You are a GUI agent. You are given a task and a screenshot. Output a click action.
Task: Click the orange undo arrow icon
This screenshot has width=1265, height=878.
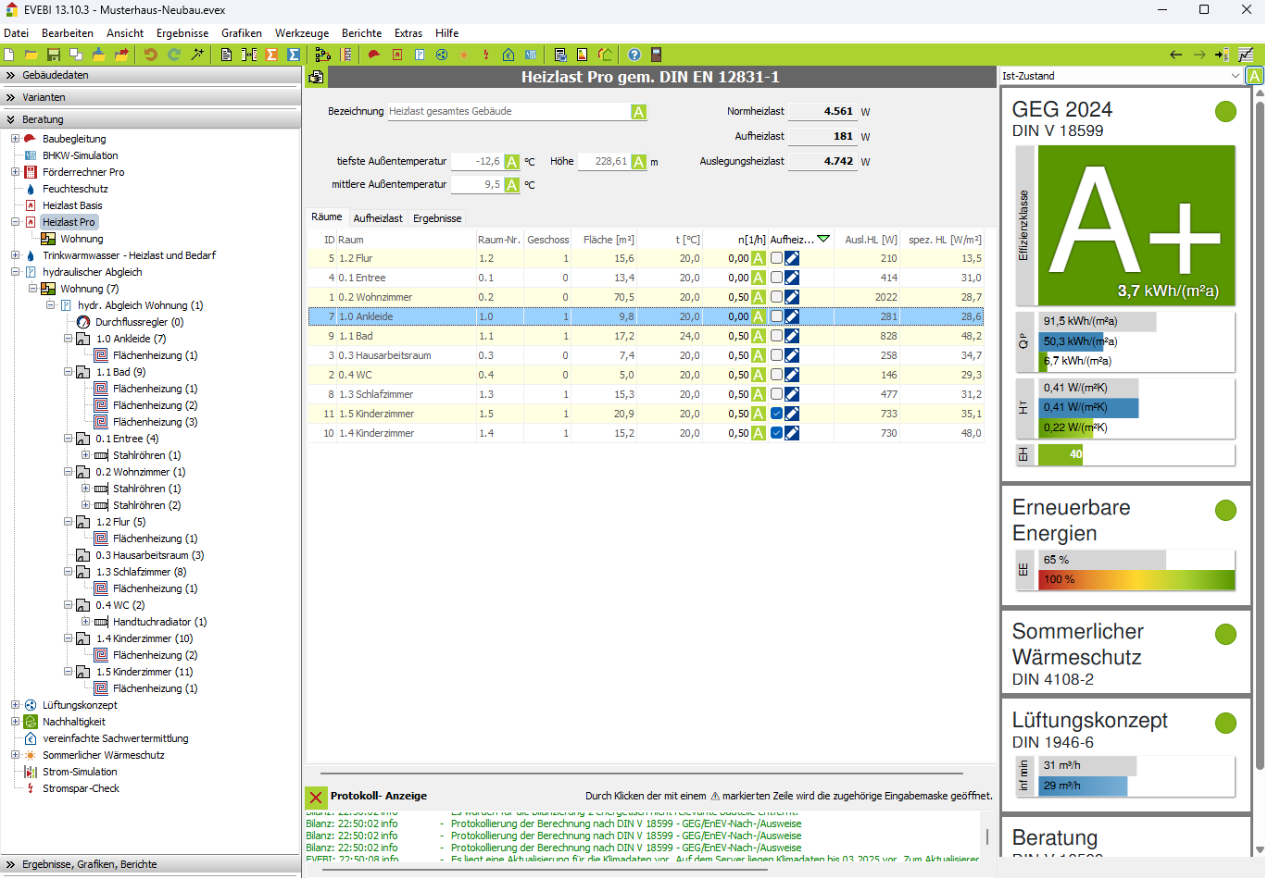[x=151, y=54]
